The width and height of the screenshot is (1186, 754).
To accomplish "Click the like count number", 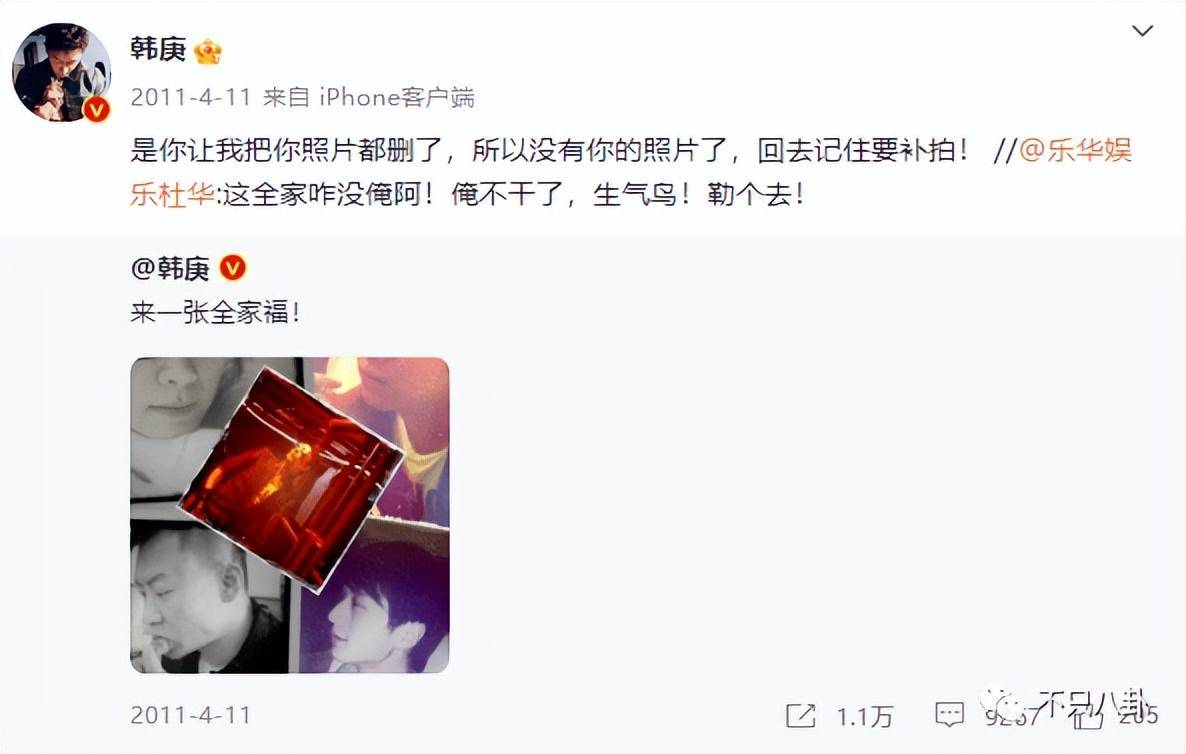I will (1138, 715).
